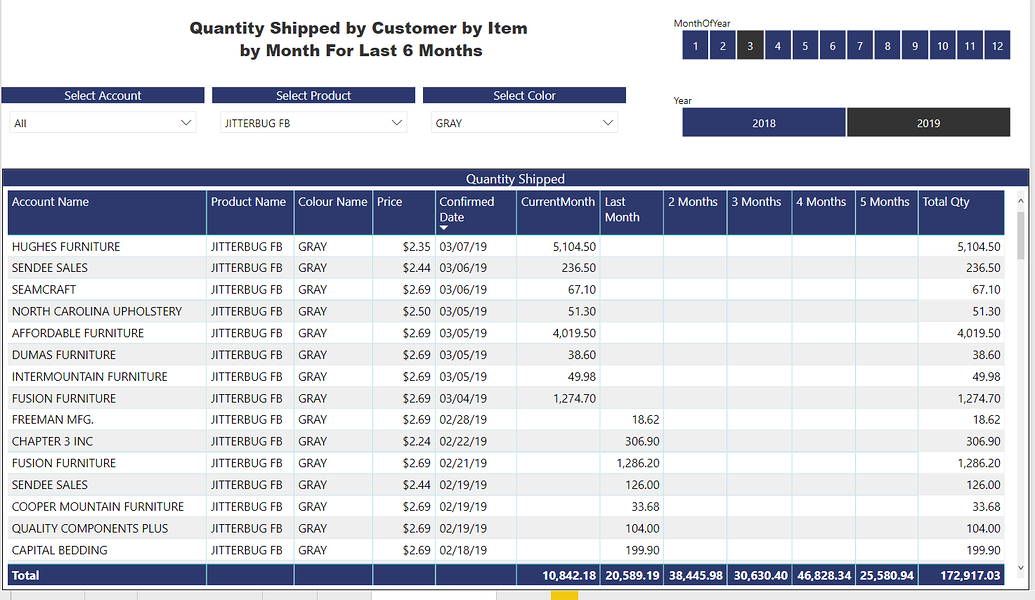Deselect the highlighted month 3 filter

(x=750, y=45)
